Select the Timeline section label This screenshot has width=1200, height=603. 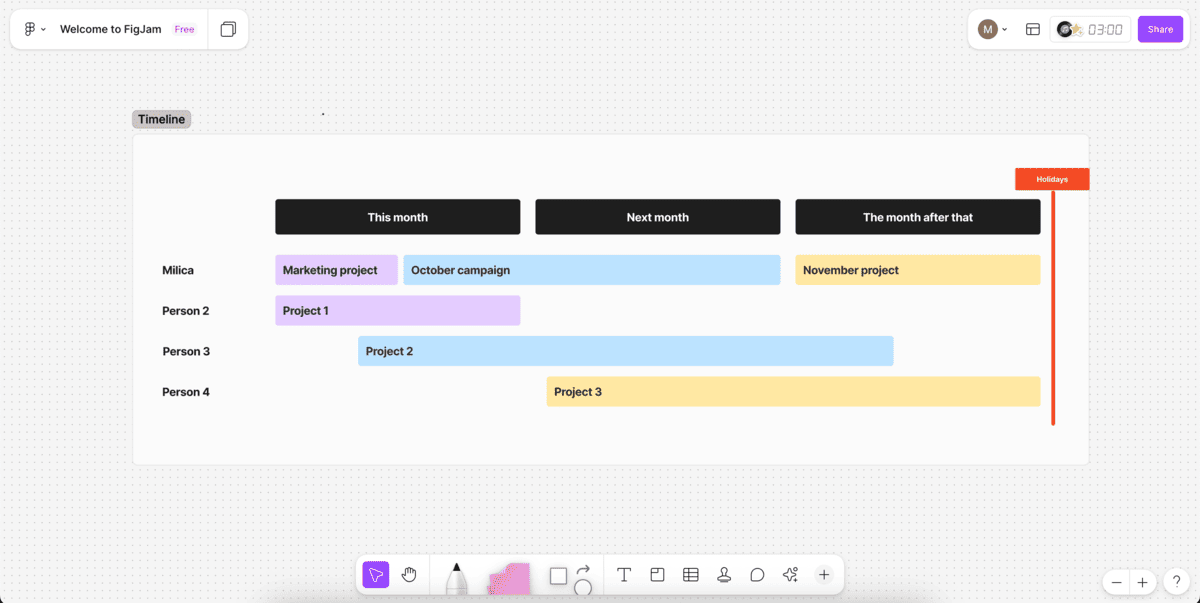click(161, 119)
